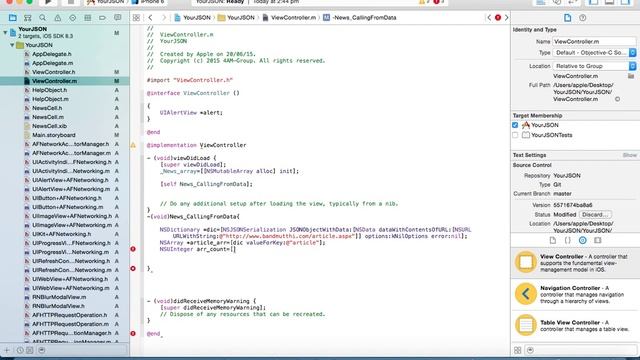
Task: Open ViewController.m jump bar segment
Action: point(289,18)
